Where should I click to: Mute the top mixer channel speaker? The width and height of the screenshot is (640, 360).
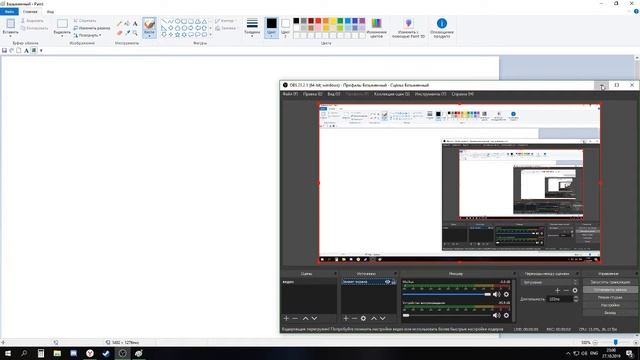click(496, 294)
